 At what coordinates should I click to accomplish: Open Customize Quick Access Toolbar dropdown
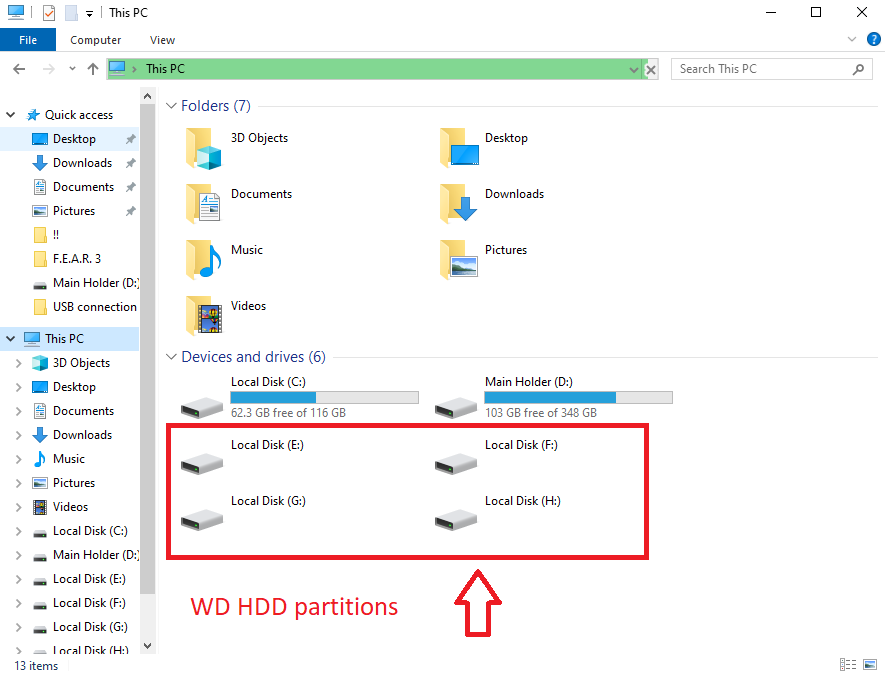(x=89, y=14)
